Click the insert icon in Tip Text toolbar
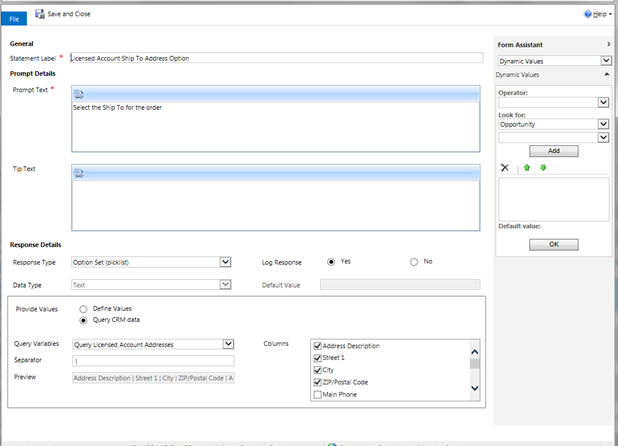Image resolution: width=618 pixels, height=446 pixels. pyautogui.click(x=79, y=173)
